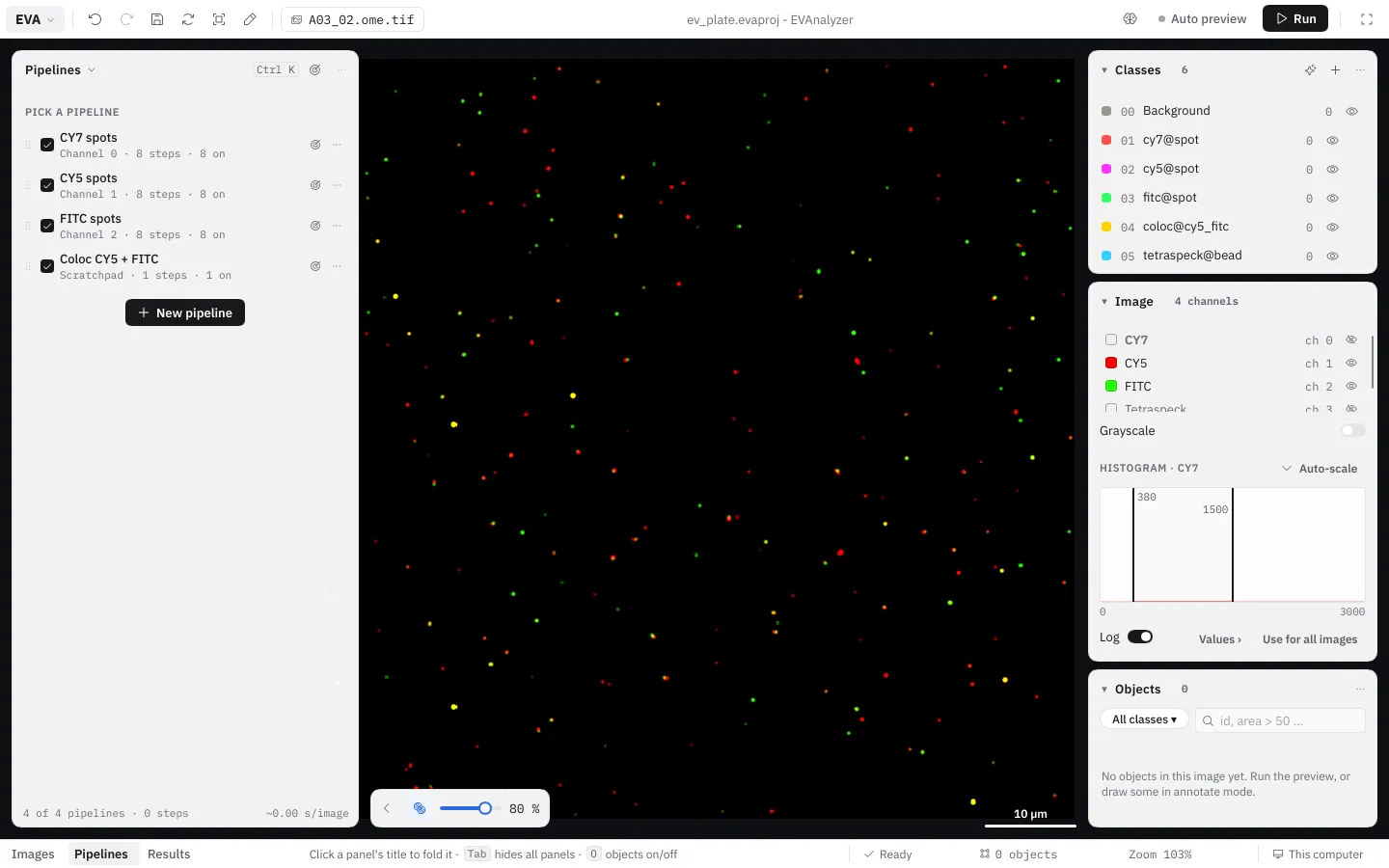Hide the Background class with its eye
Image resolution: width=1389 pixels, height=868 pixels.
click(x=1351, y=112)
